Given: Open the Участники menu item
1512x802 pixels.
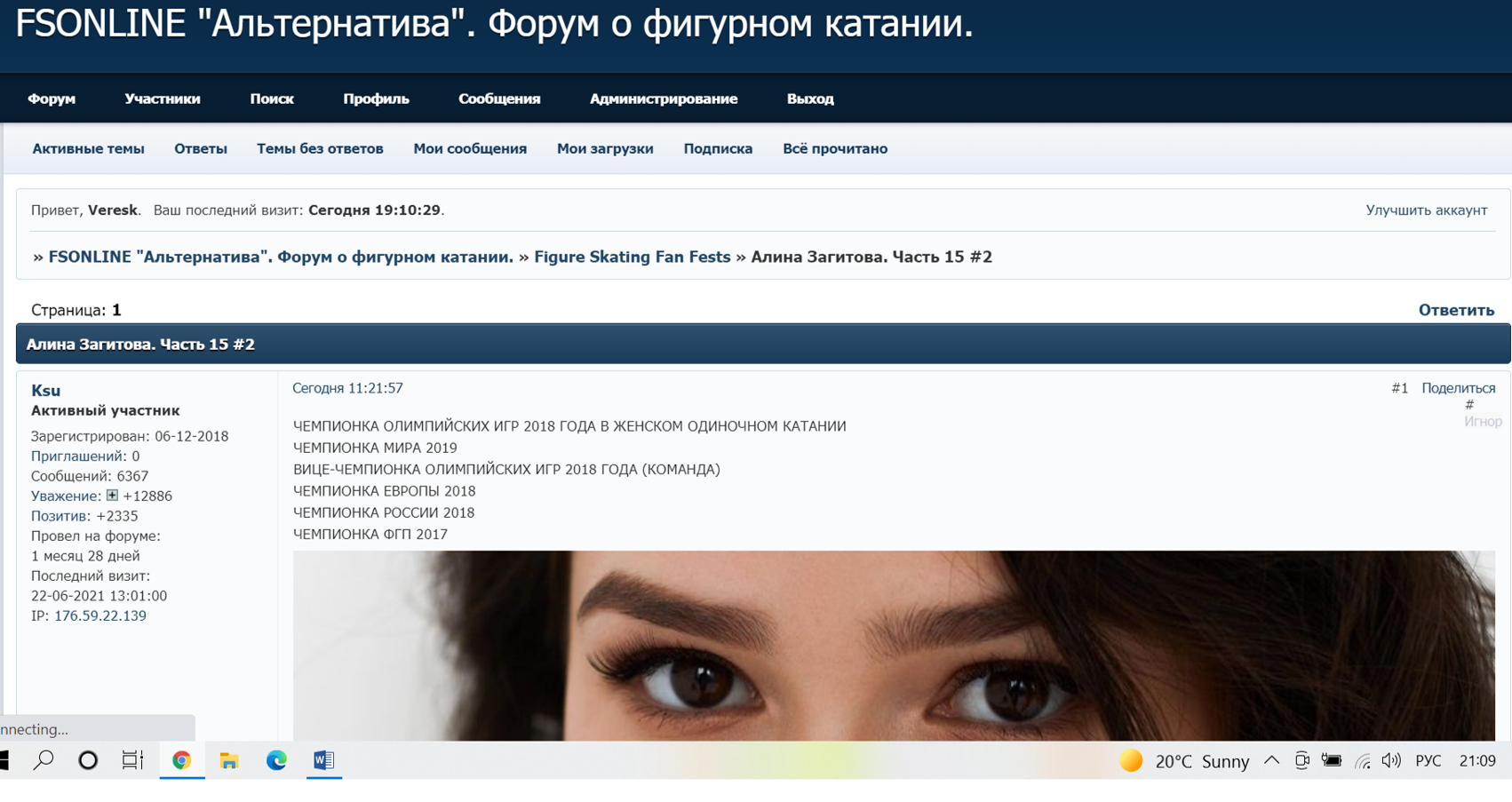Looking at the screenshot, I should 163,99.
